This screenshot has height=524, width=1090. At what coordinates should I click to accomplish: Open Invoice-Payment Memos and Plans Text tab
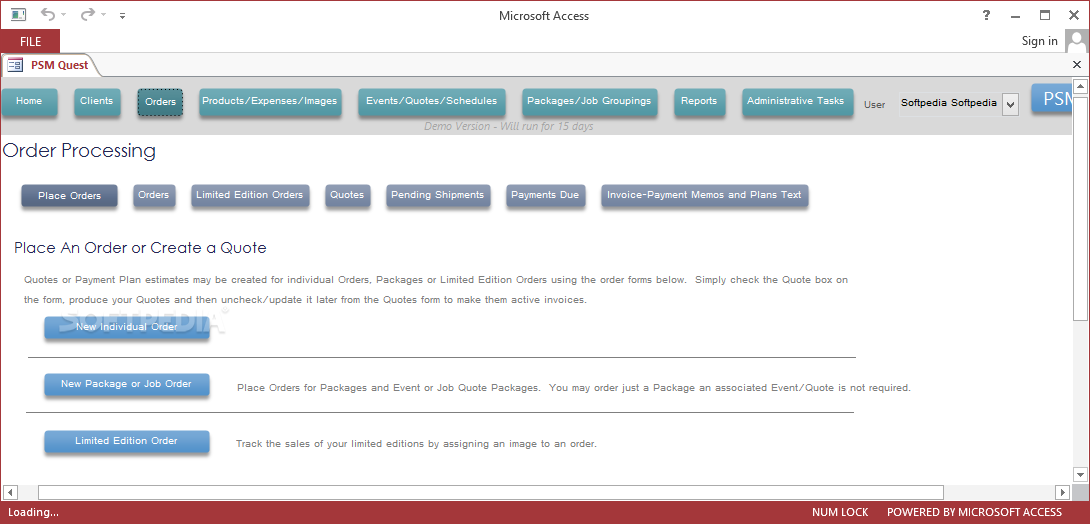[704, 195]
